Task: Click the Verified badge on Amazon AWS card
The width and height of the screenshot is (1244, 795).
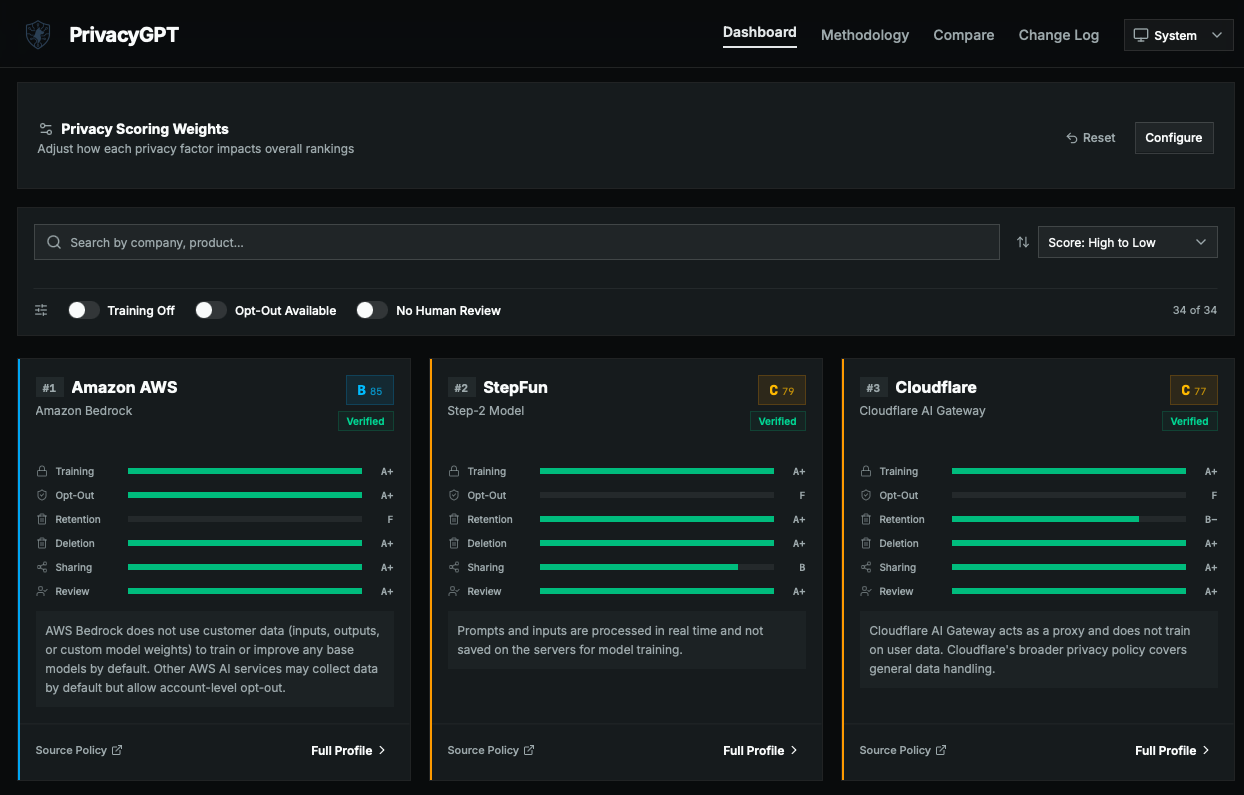Action: point(366,421)
